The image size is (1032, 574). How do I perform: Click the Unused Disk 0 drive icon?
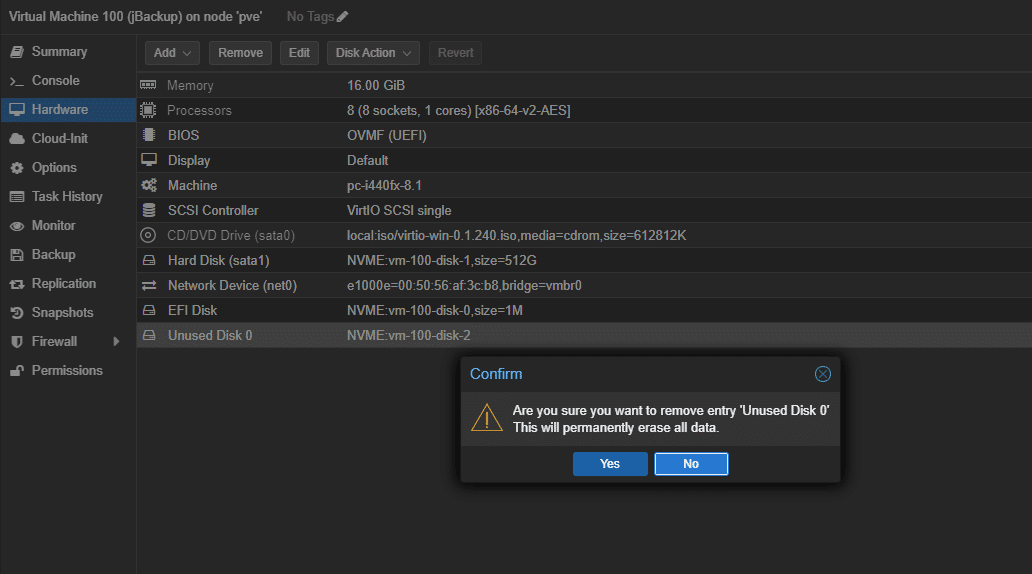coord(149,335)
